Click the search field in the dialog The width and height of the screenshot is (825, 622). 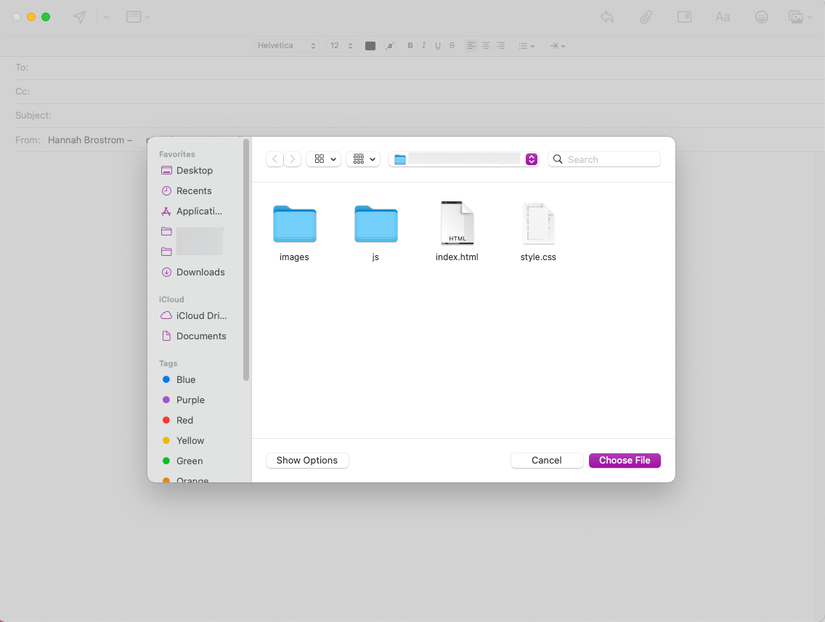click(604, 158)
